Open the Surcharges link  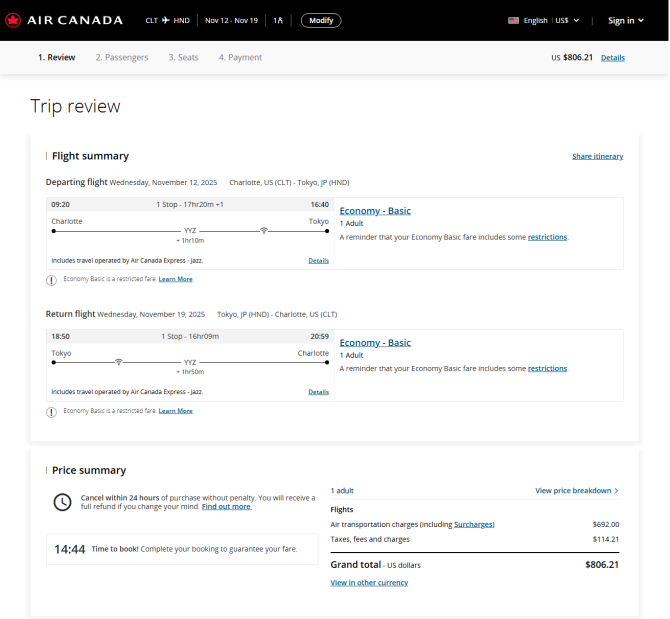coord(473,524)
